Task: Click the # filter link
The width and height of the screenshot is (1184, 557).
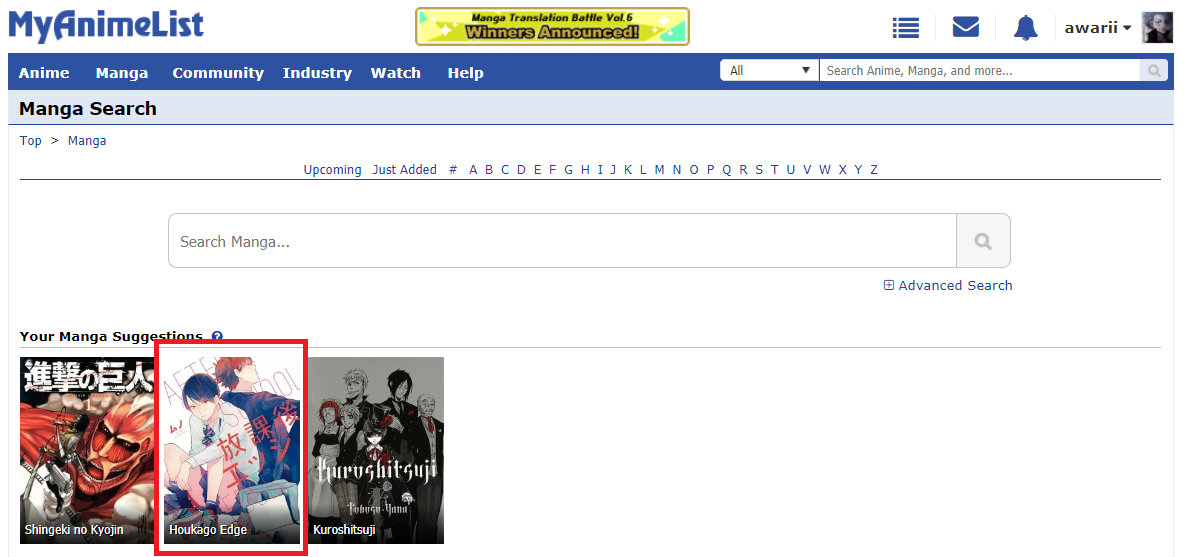Action: click(x=453, y=170)
